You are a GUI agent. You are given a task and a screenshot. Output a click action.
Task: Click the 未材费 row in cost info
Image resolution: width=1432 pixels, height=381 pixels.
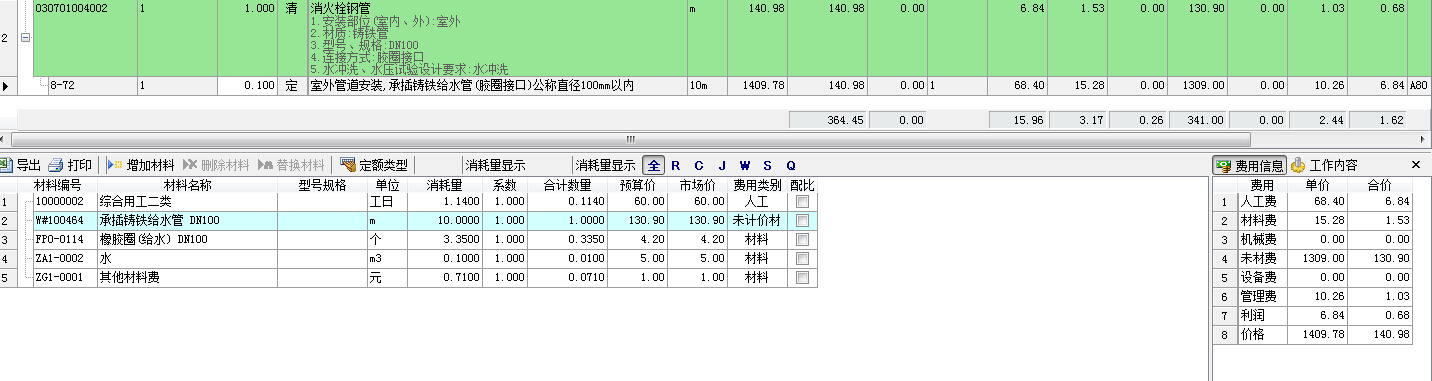click(x=1313, y=259)
